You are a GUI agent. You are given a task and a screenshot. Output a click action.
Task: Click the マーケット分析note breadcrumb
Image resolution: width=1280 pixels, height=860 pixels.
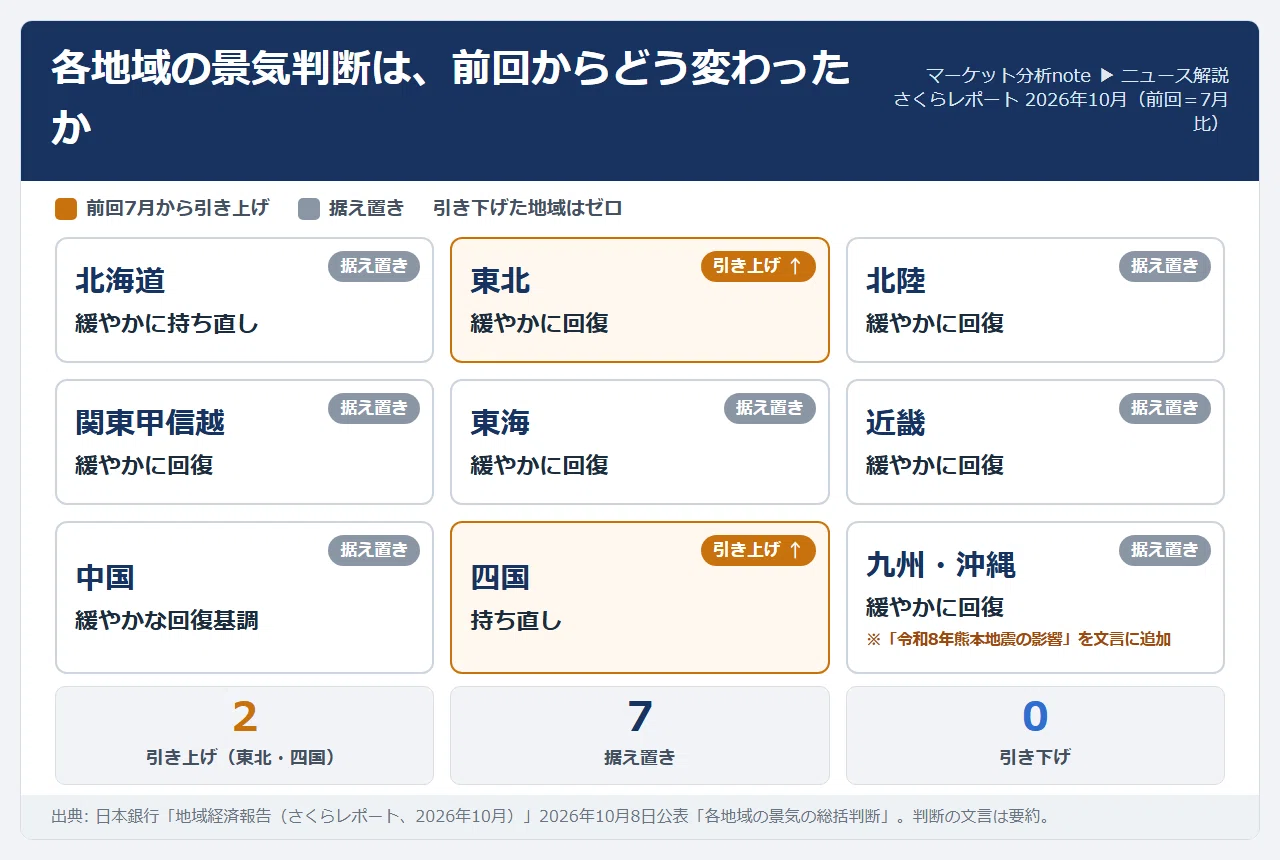click(x=1008, y=76)
